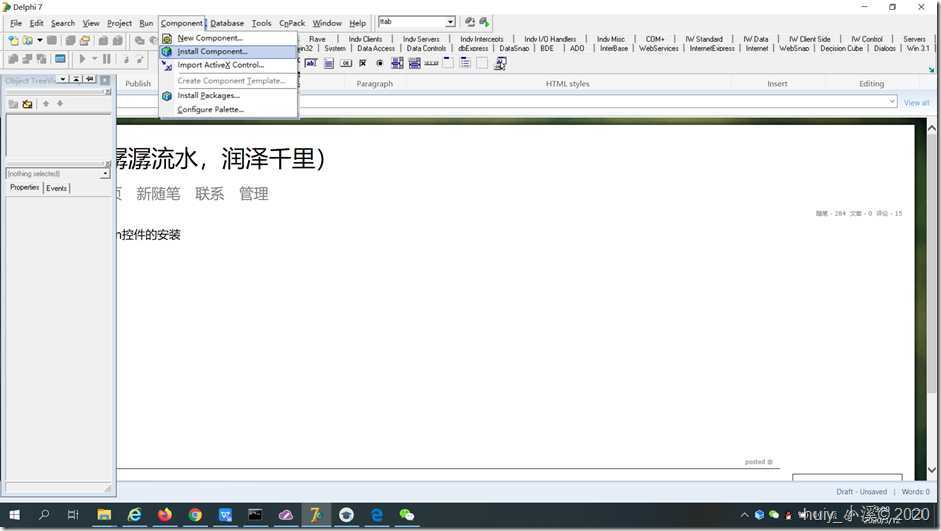Screen dimensions: 941x531
Task: Select the RadioButton component palette icon
Action: pos(379,63)
